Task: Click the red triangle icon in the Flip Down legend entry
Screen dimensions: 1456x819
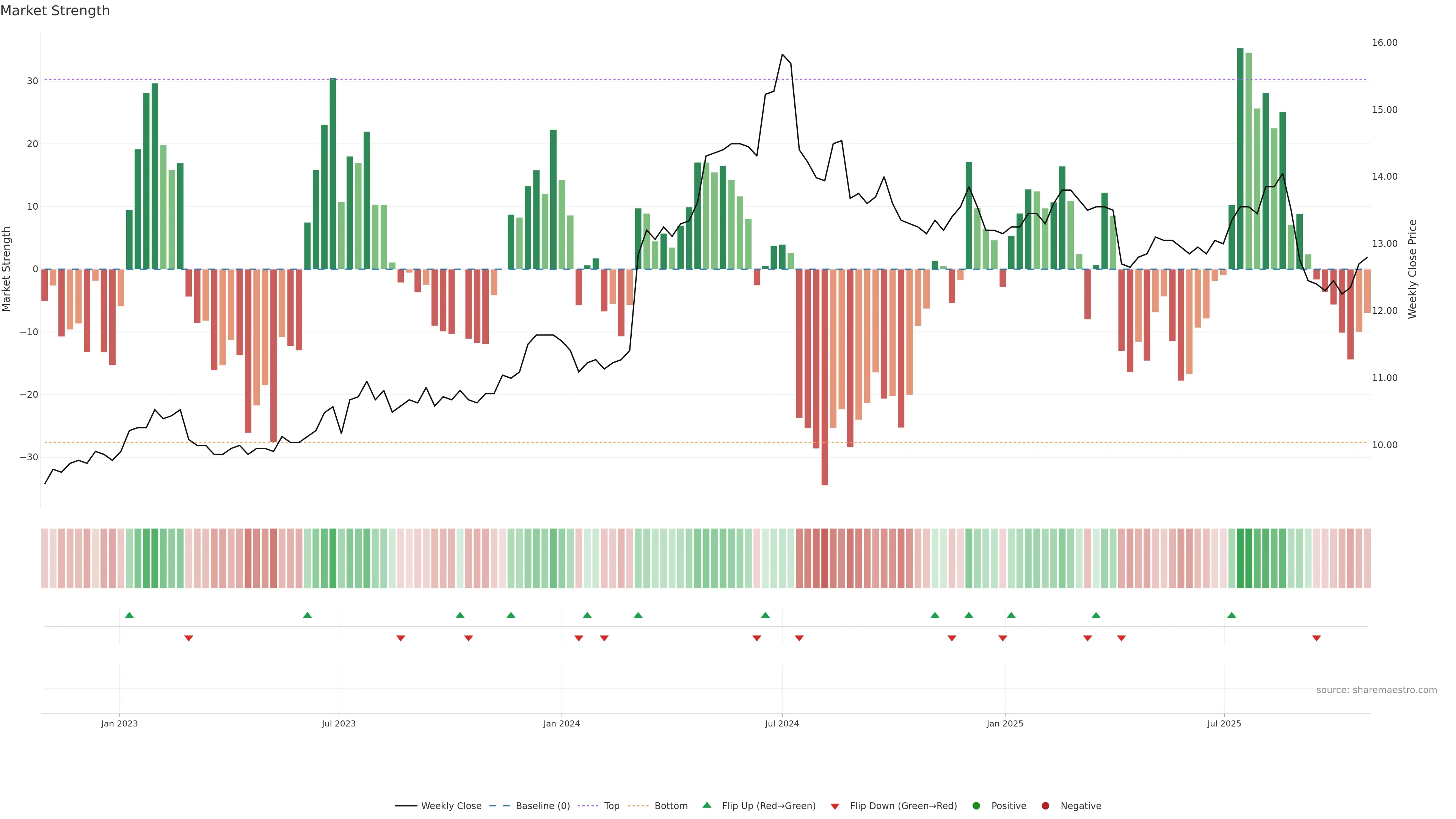Action: click(835, 806)
